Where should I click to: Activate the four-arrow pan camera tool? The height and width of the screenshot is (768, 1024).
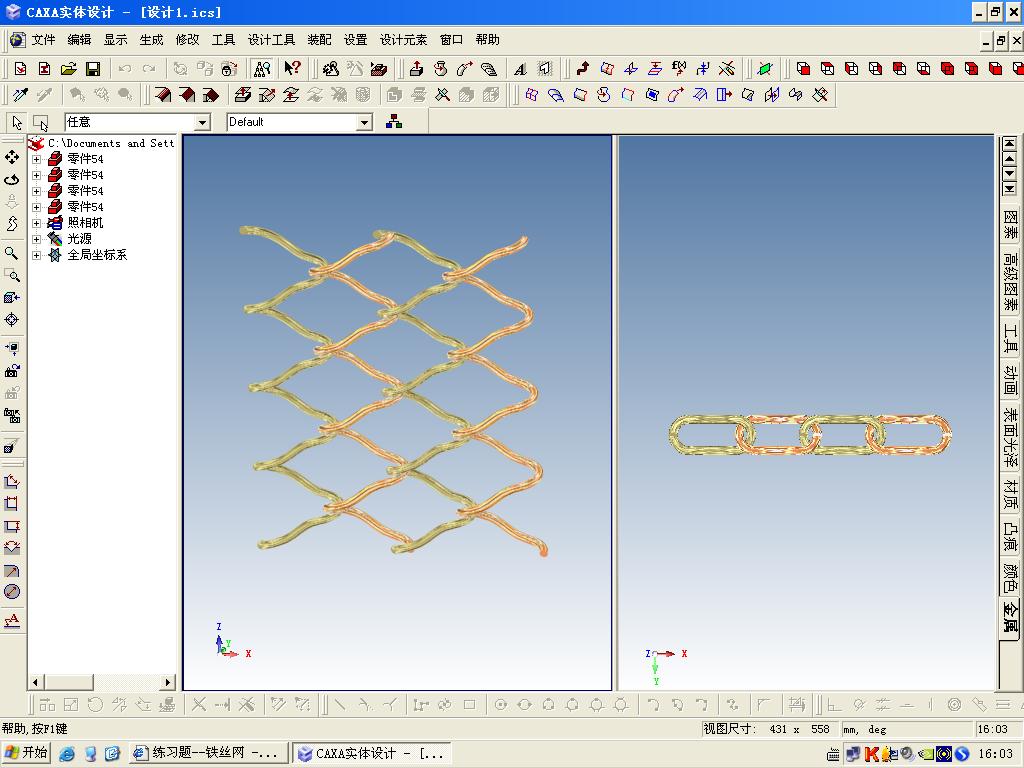click(x=12, y=157)
